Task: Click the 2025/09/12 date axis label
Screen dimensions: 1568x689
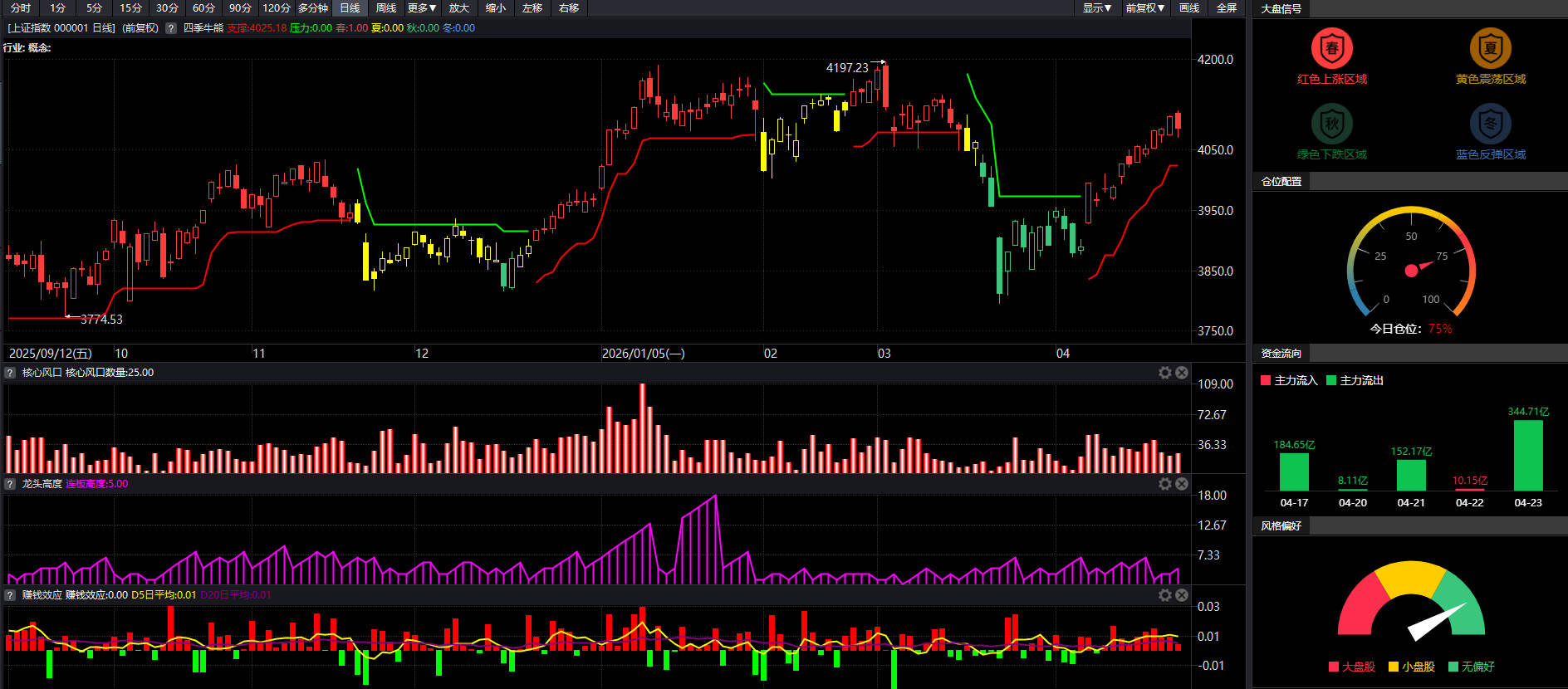Action: [x=51, y=354]
